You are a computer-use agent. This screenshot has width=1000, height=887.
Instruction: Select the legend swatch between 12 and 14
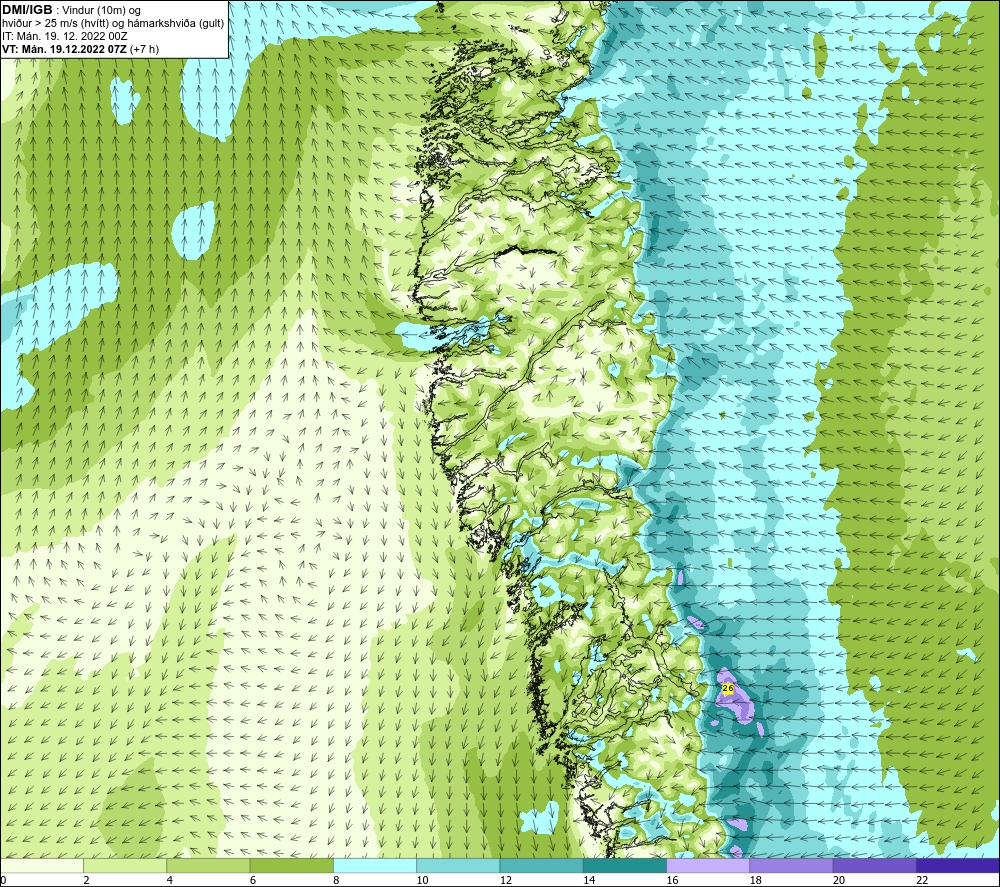(541, 865)
